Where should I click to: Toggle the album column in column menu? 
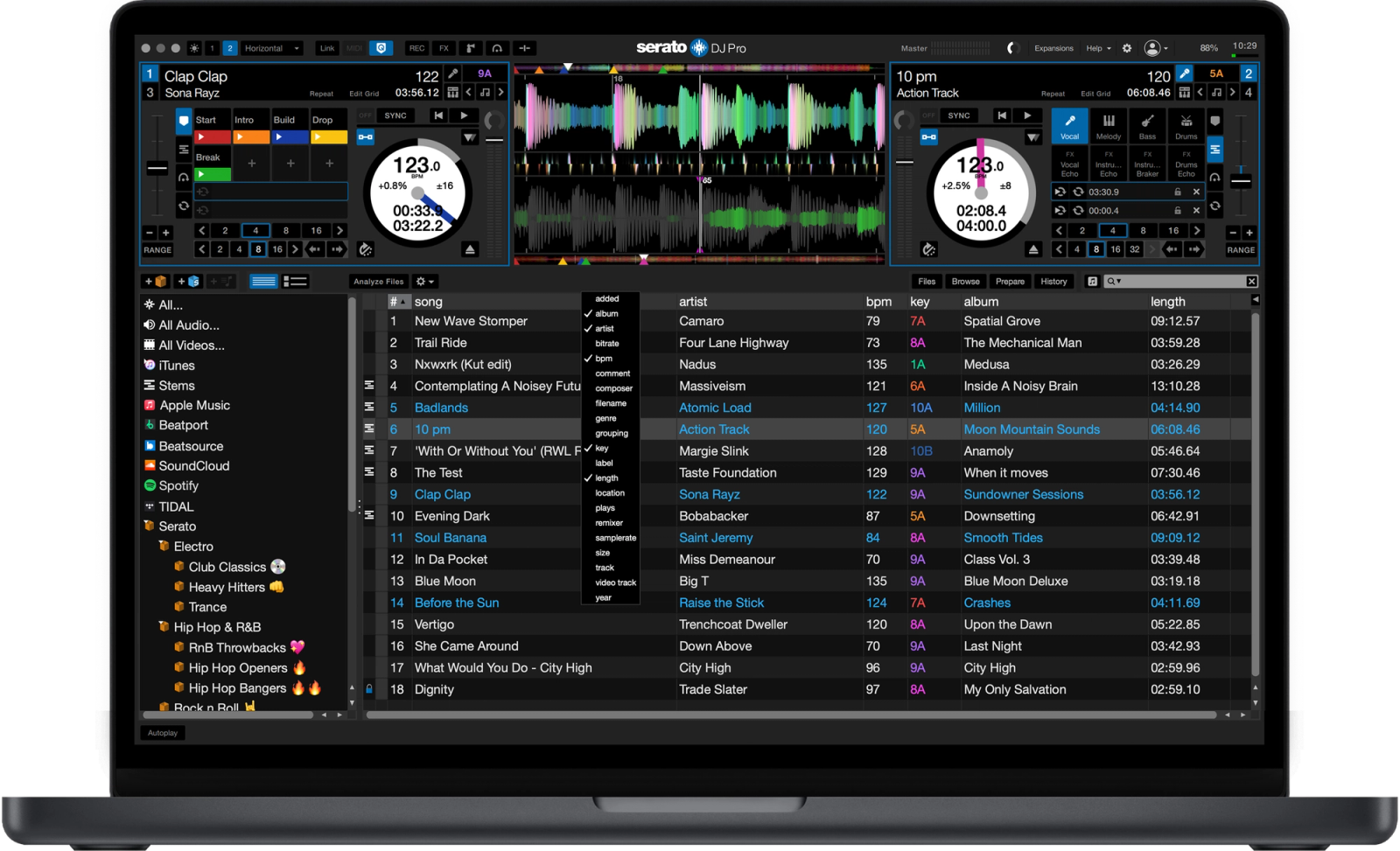click(607, 314)
